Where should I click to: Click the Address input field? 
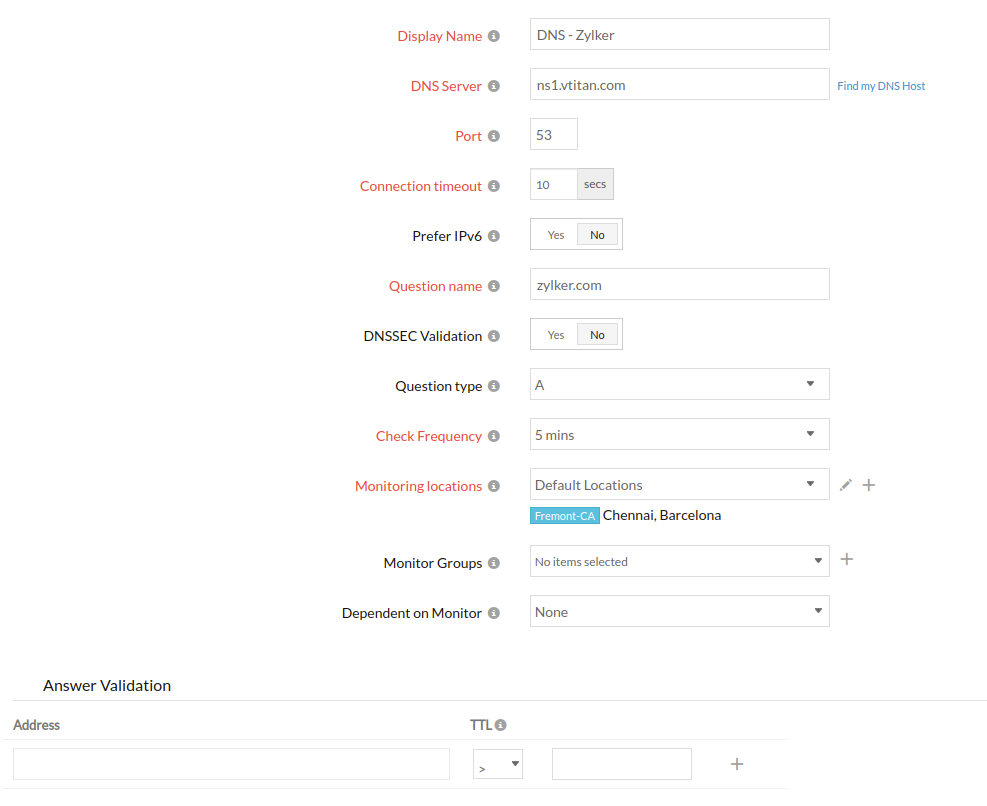pyautogui.click(x=231, y=764)
